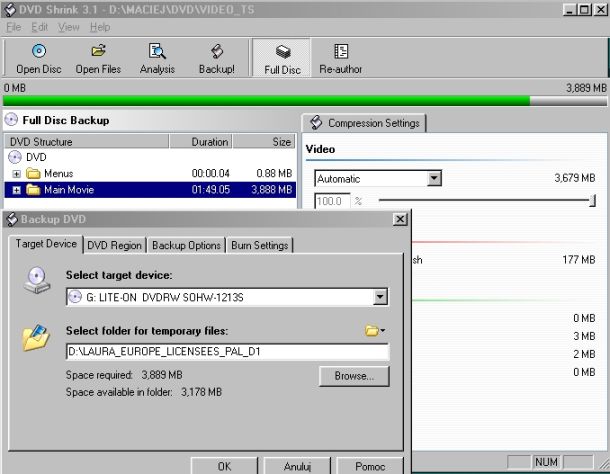Click the Menus size 0.88 MB
The width and height of the screenshot is (610, 474).
pos(274,173)
